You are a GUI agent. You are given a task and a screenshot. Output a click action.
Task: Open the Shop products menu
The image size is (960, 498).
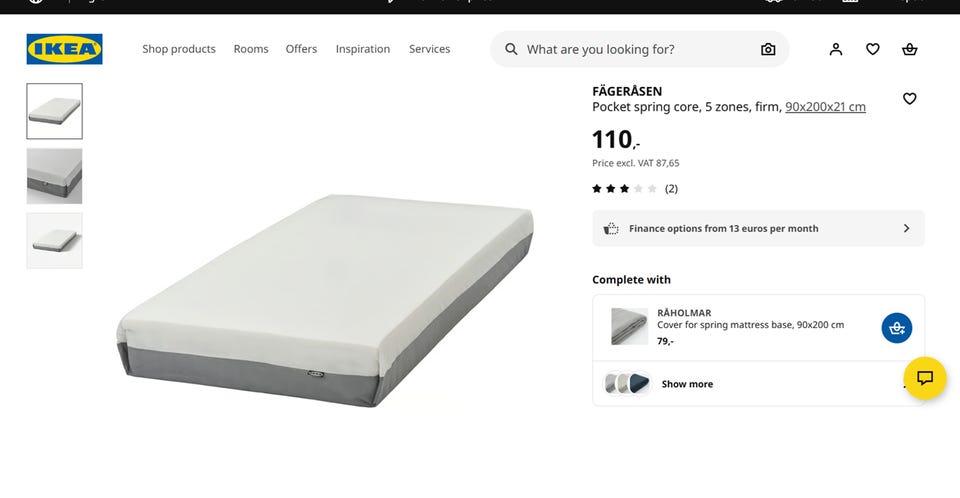pyautogui.click(x=179, y=49)
